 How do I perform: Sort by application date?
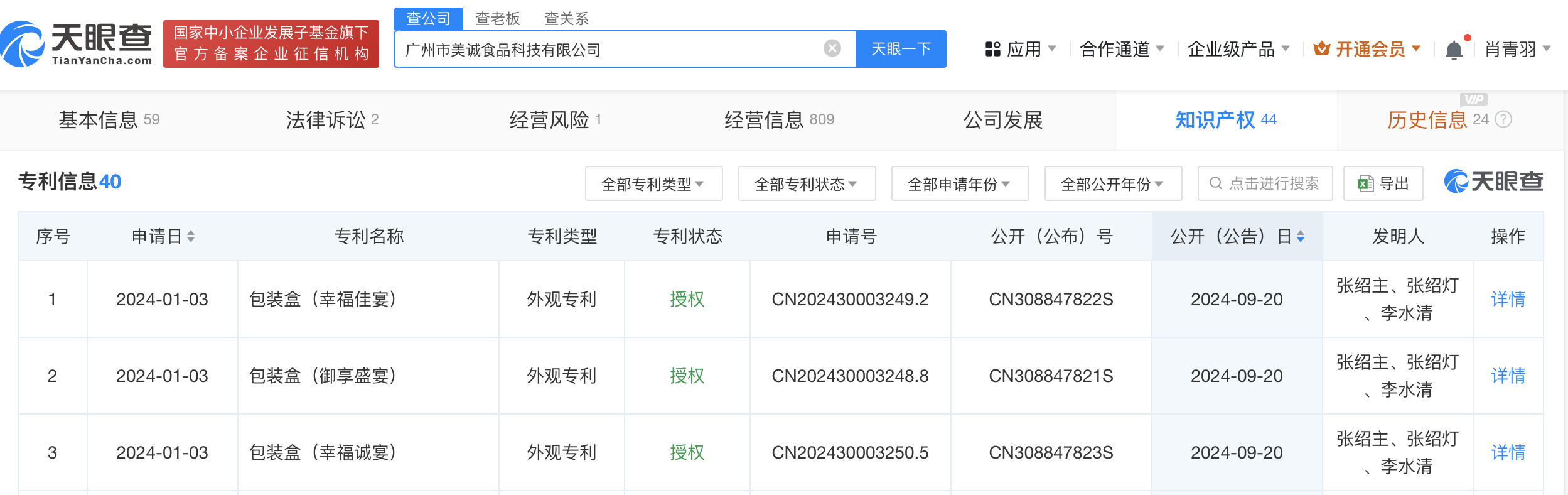pyautogui.click(x=191, y=236)
